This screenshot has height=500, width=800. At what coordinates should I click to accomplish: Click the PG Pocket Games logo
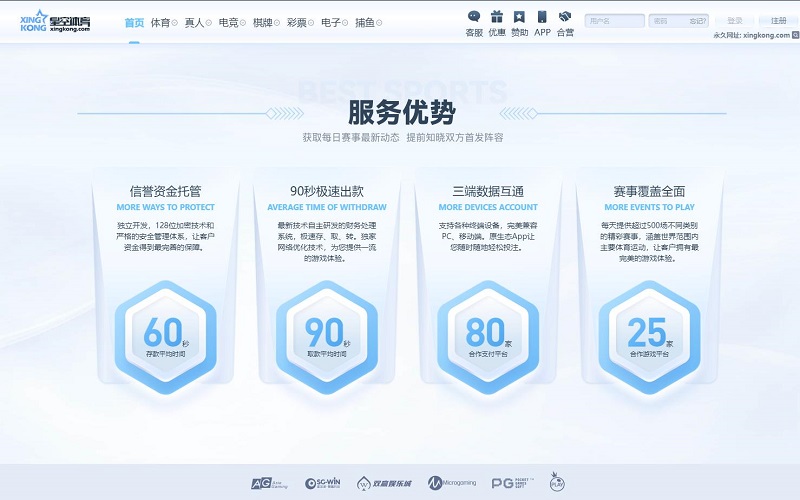pyautogui.click(x=512, y=483)
